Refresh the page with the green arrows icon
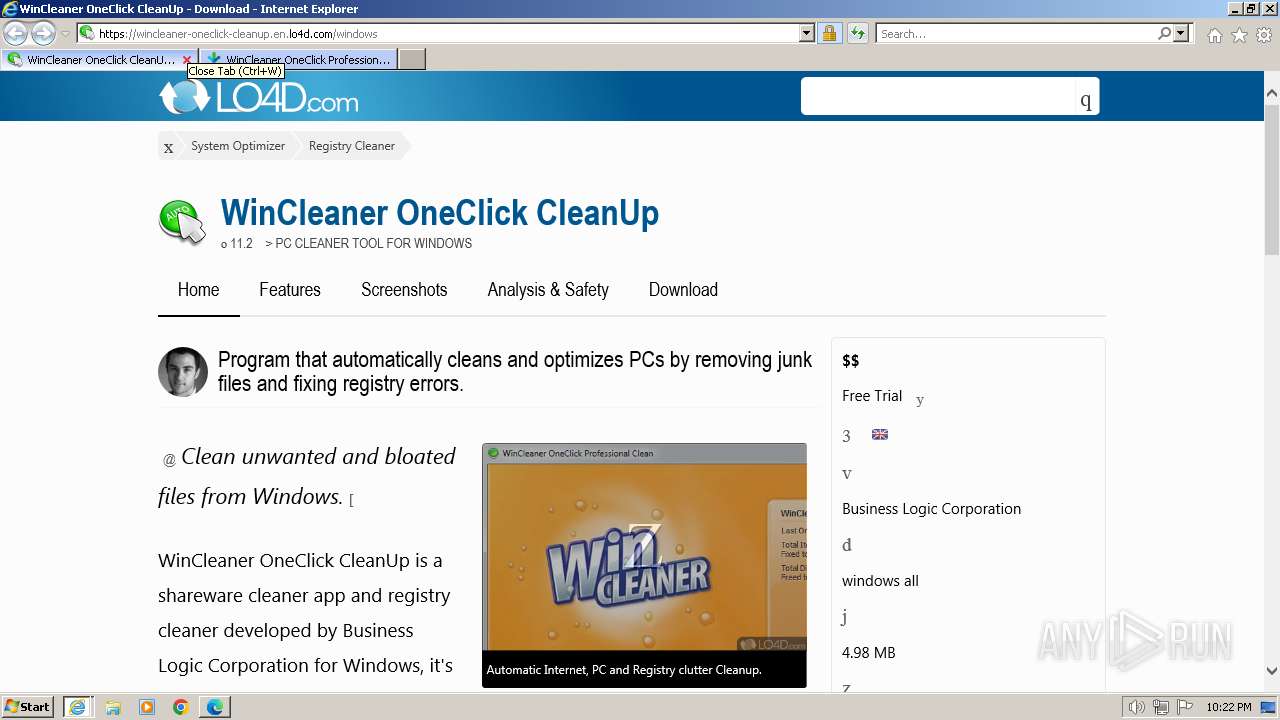 857,33
